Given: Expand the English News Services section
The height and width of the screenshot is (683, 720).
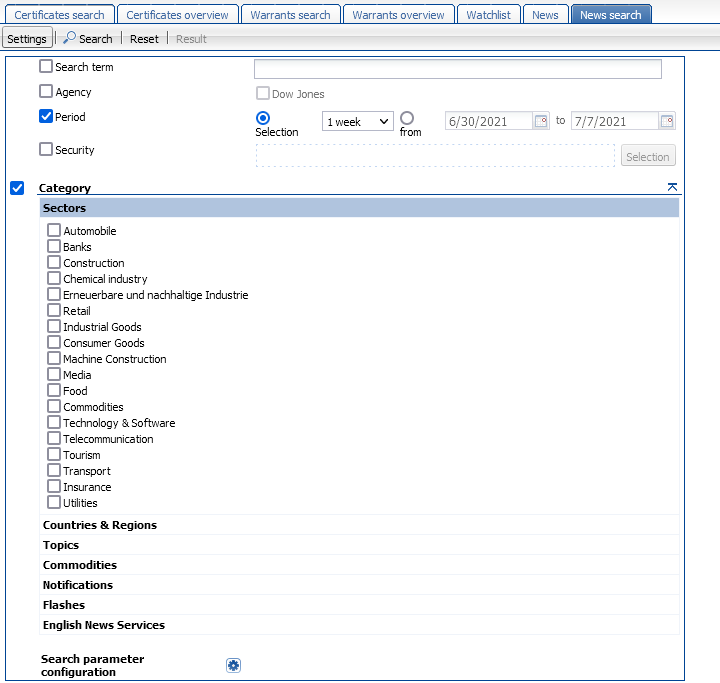Looking at the screenshot, I should [x=103, y=625].
